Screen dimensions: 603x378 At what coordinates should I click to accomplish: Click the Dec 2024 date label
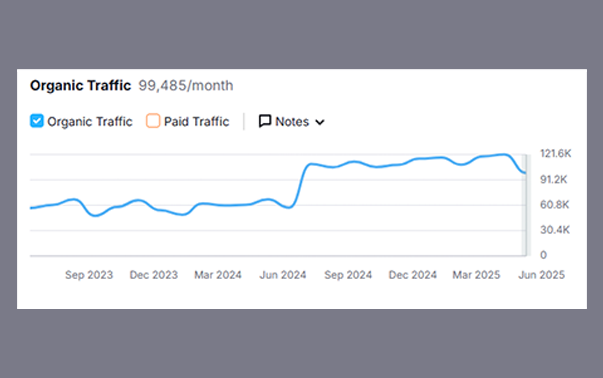coord(413,275)
